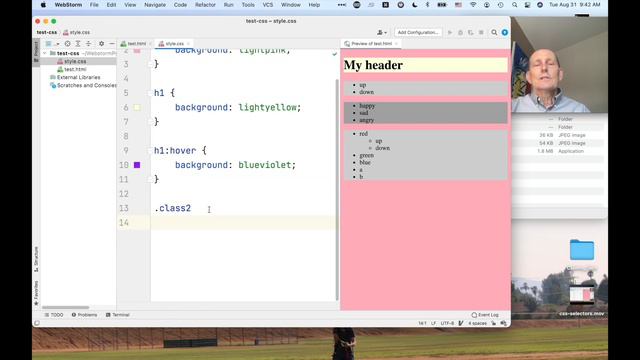
Task: Click My header heading in preview
Action: pyautogui.click(x=373, y=65)
